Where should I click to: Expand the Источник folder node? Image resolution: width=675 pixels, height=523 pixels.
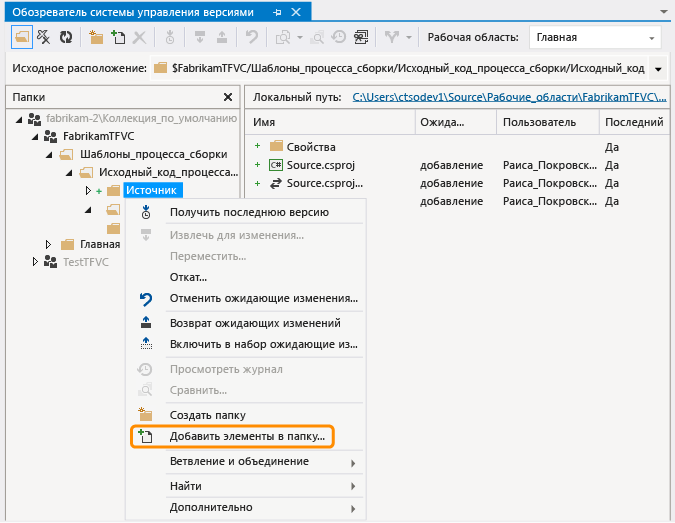88,190
